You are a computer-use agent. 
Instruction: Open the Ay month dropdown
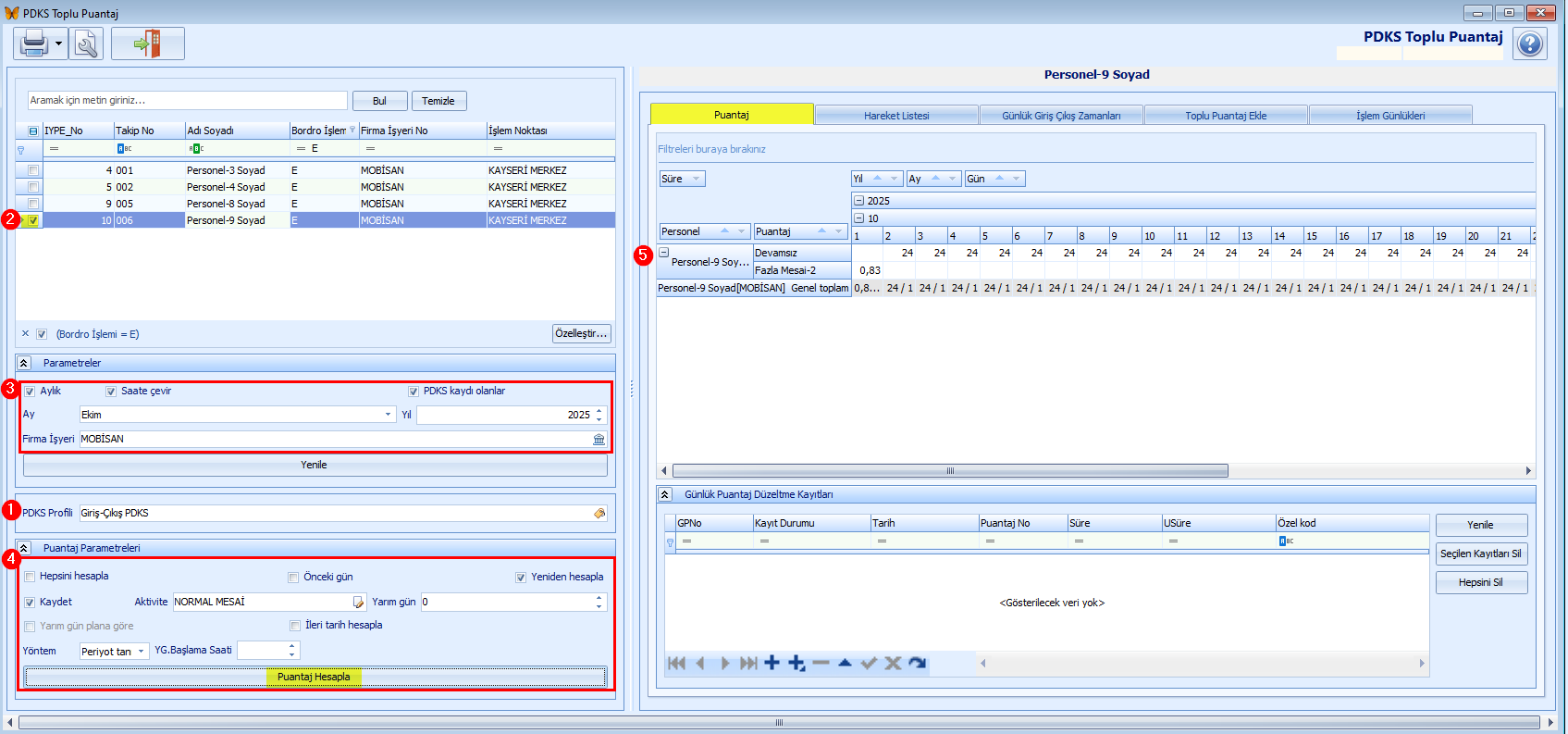pyautogui.click(x=389, y=415)
